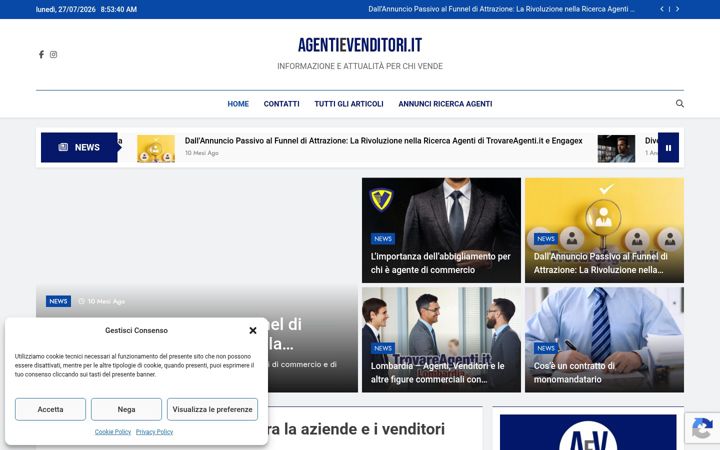Close the Gestisci Consenso cookie dialog
The height and width of the screenshot is (450, 720).
[x=253, y=331]
